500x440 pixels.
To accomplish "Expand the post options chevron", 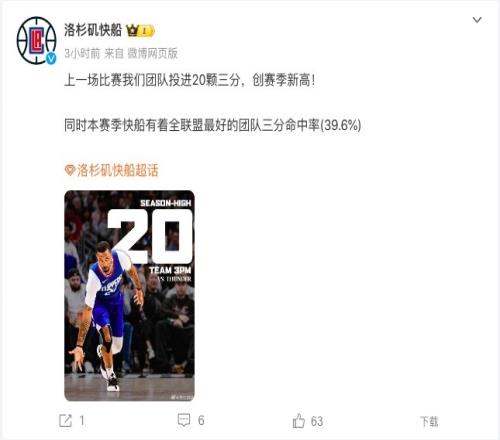I will click(x=477, y=20).
